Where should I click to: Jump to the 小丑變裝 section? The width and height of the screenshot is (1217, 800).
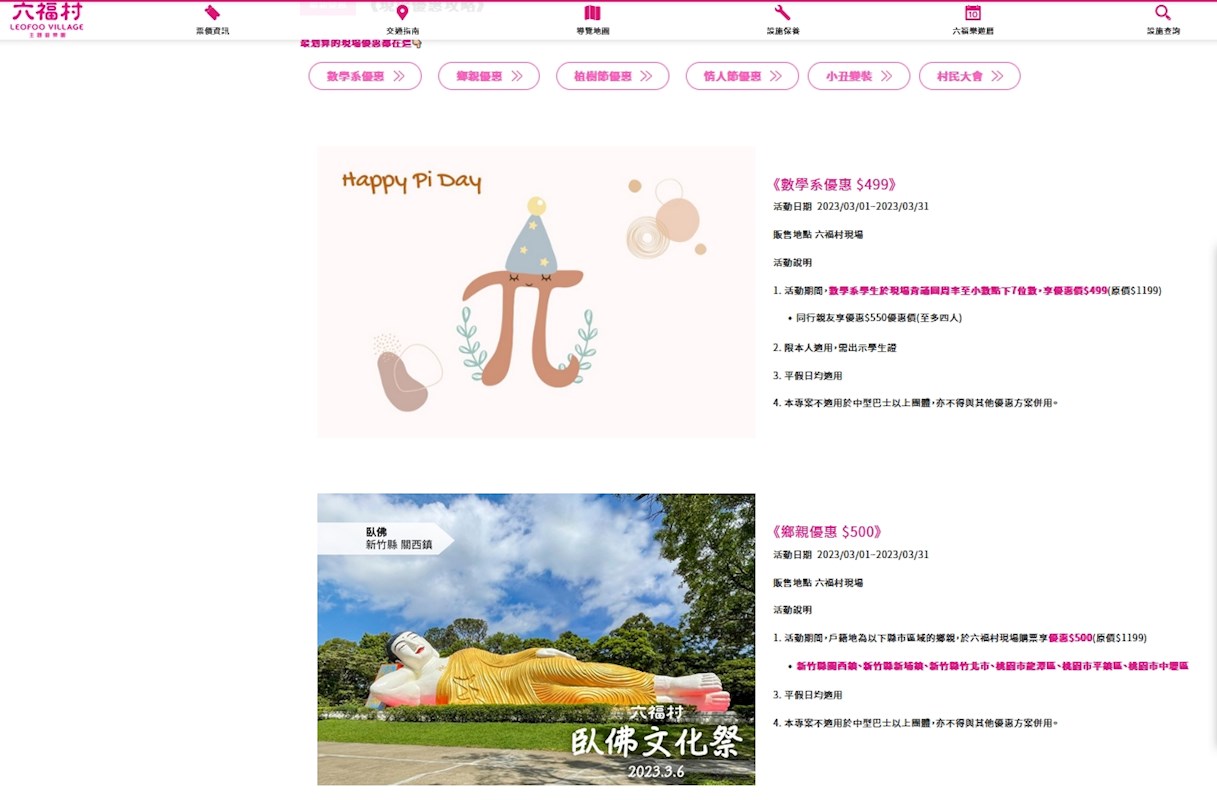859,76
